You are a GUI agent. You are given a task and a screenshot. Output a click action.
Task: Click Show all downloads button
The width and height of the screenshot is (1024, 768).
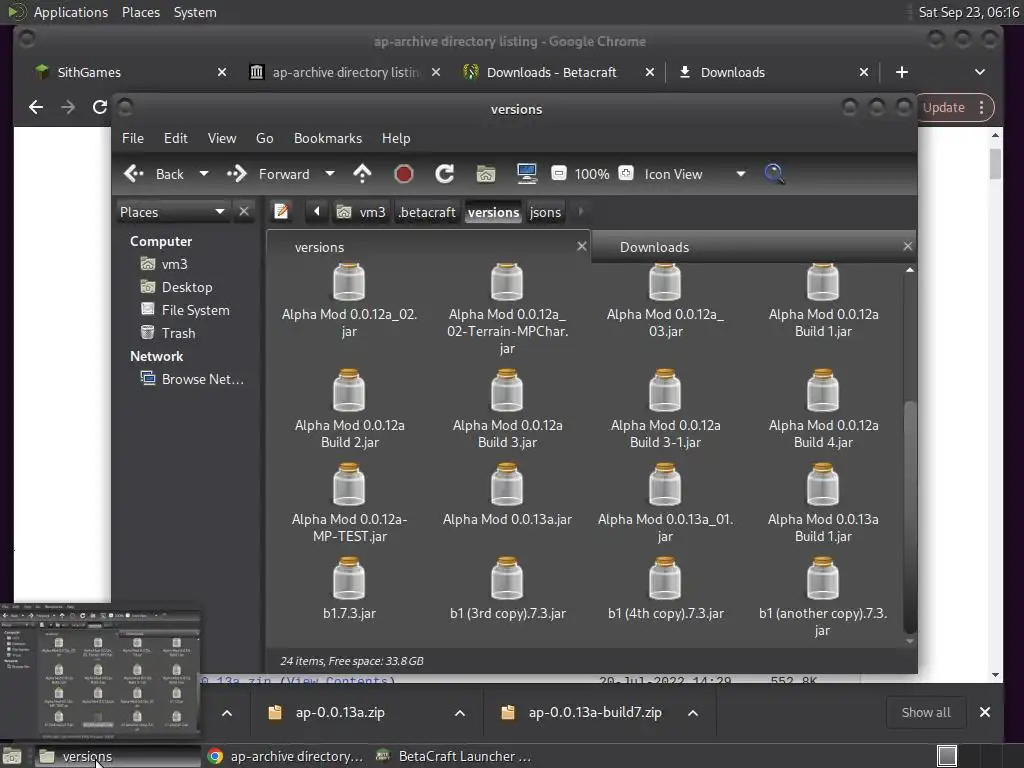coord(925,712)
